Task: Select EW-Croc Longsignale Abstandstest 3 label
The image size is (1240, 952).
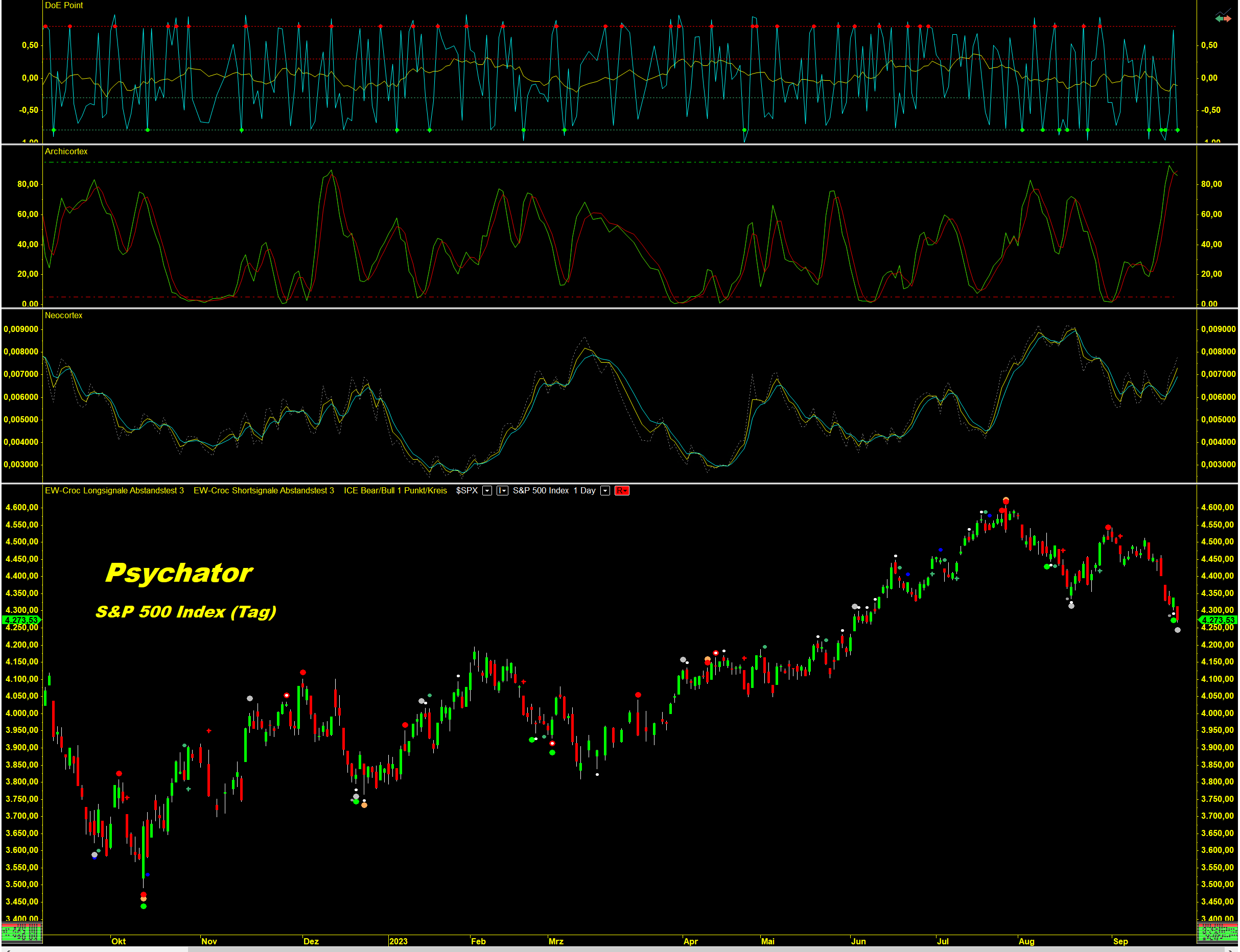Action: coord(114,491)
